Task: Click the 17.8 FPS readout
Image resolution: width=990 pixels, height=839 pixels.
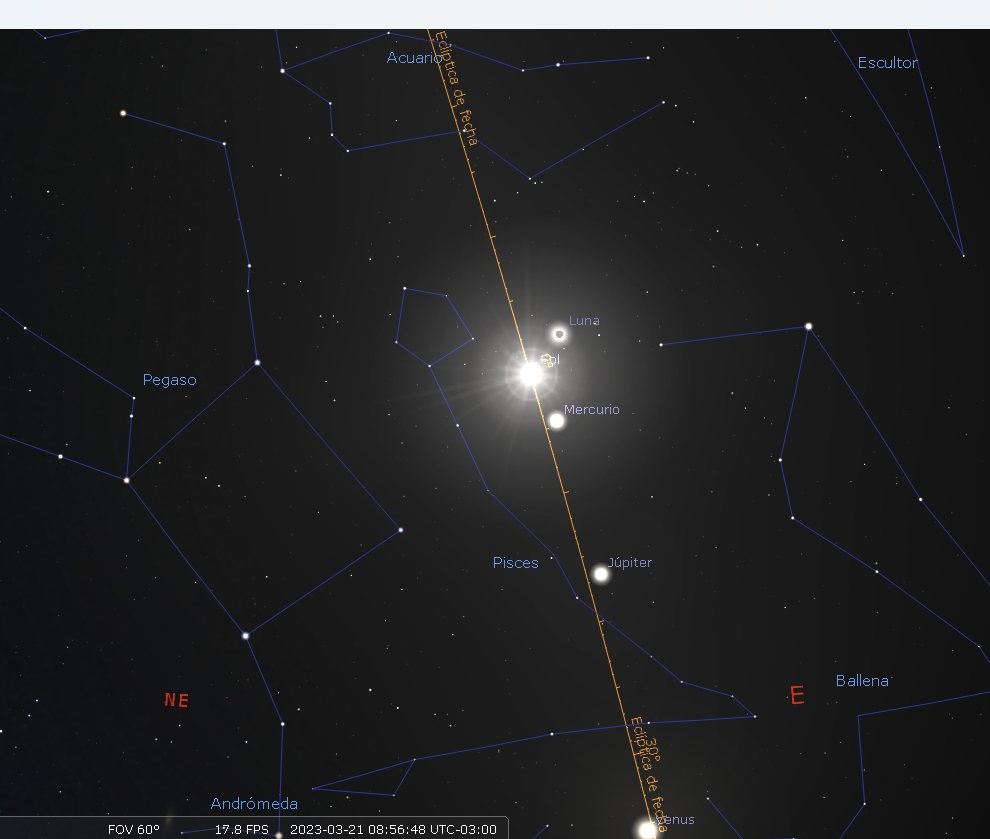Action: 242,830
